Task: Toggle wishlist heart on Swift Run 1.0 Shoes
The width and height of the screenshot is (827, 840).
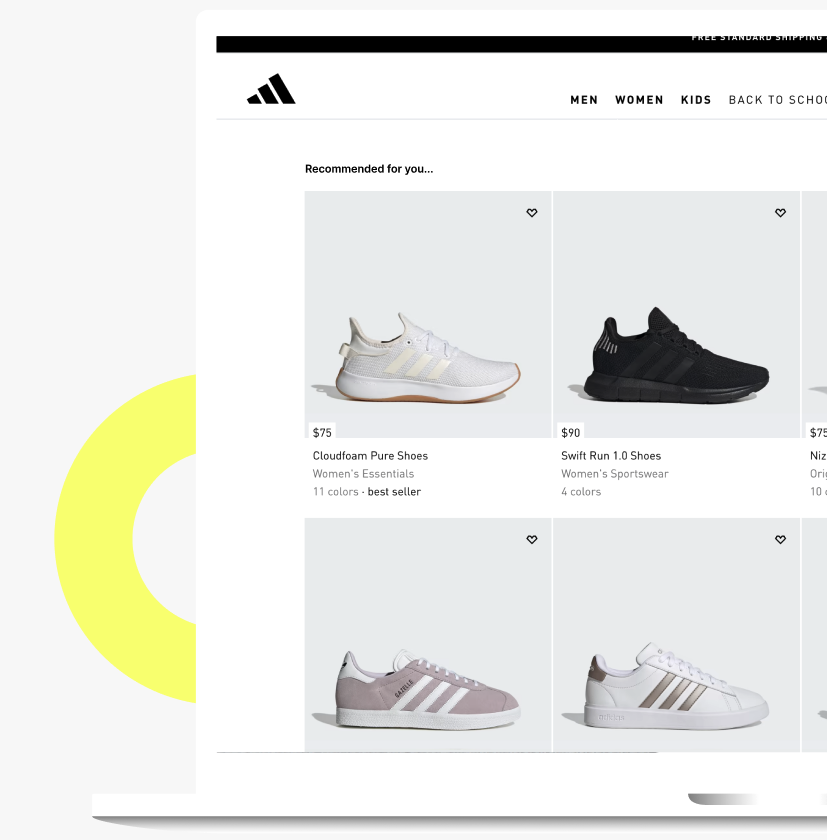Action: 780,213
